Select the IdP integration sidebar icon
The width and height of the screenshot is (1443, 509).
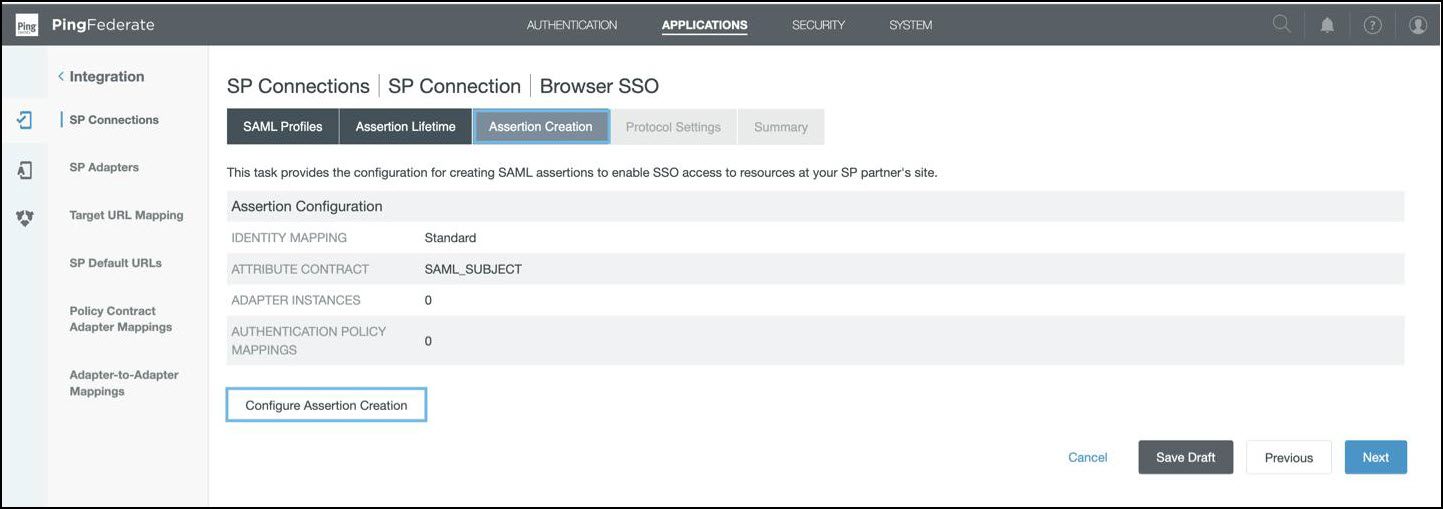[25, 170]
